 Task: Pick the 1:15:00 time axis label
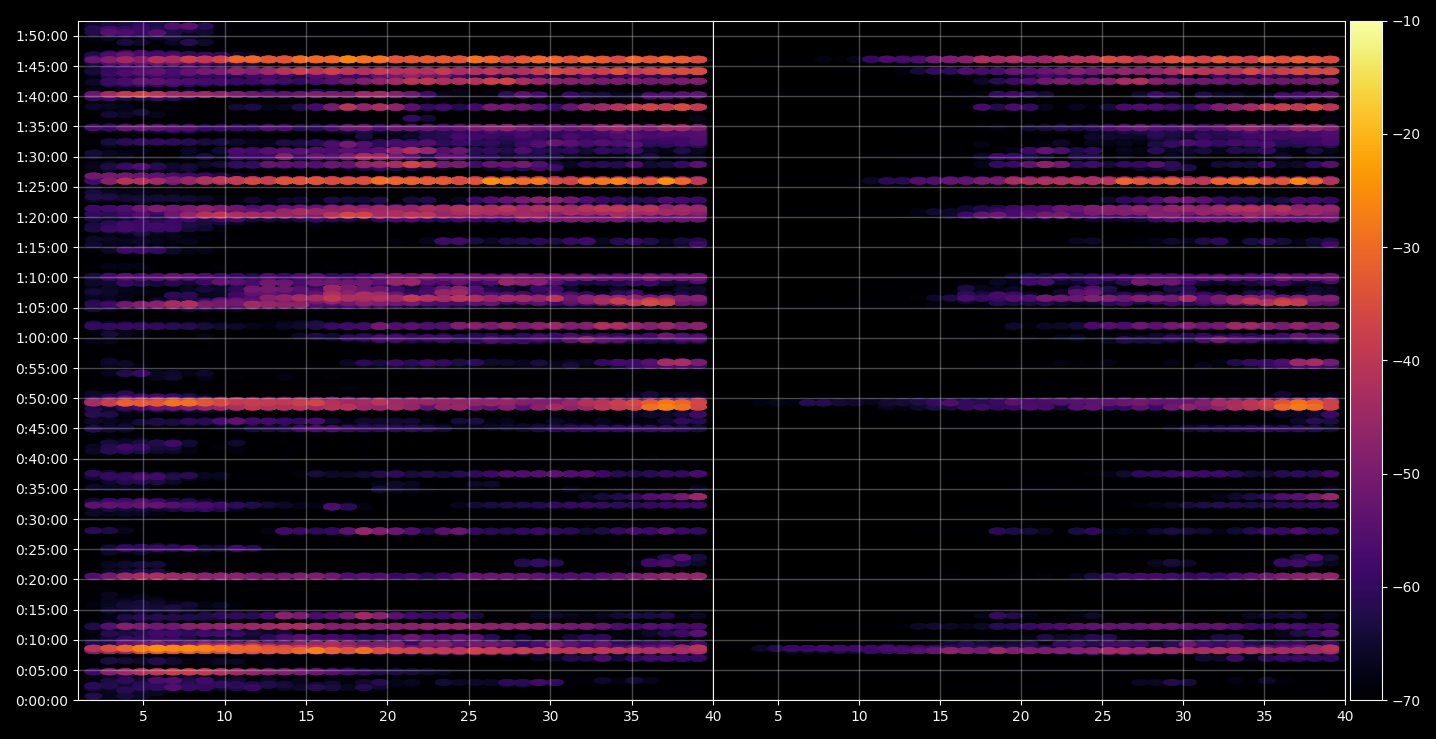42,248
